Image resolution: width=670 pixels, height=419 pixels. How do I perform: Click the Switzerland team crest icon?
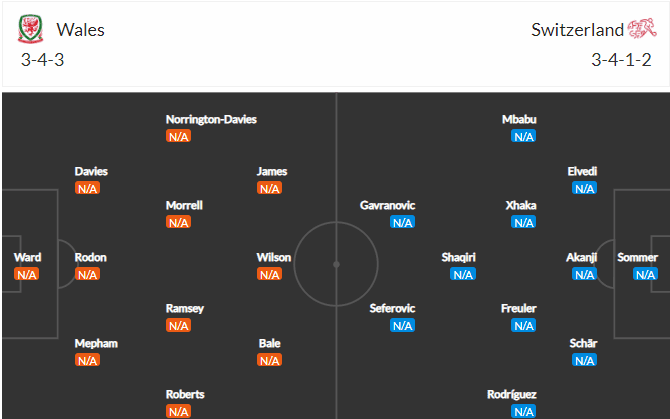pyautogui.click(x=642, y=29)
